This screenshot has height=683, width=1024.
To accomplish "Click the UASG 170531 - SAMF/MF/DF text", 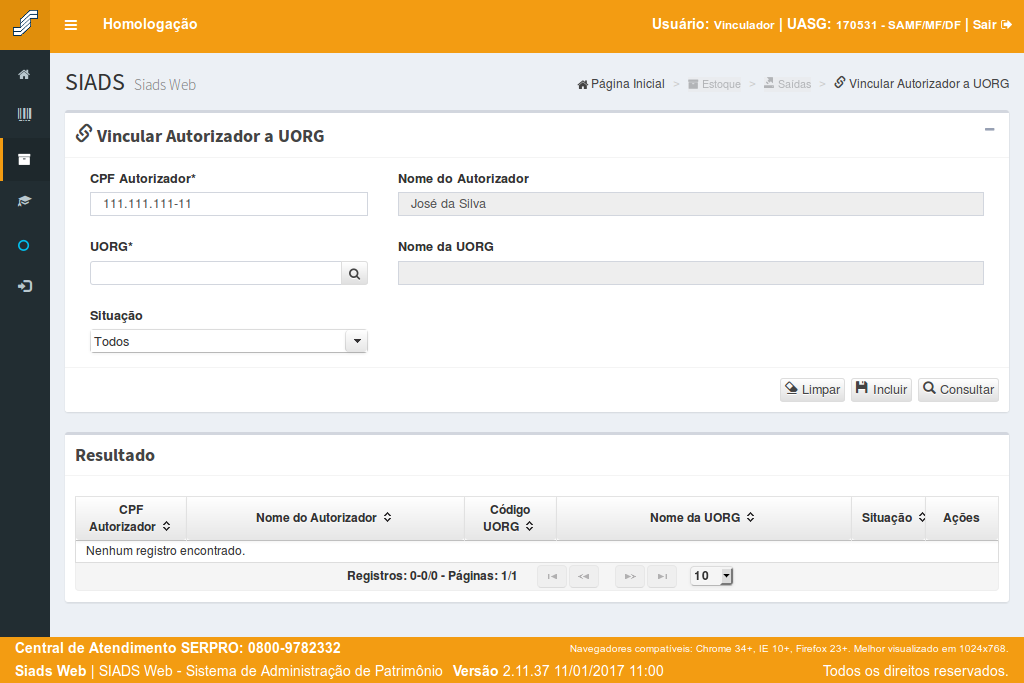I will click(874, 24).
